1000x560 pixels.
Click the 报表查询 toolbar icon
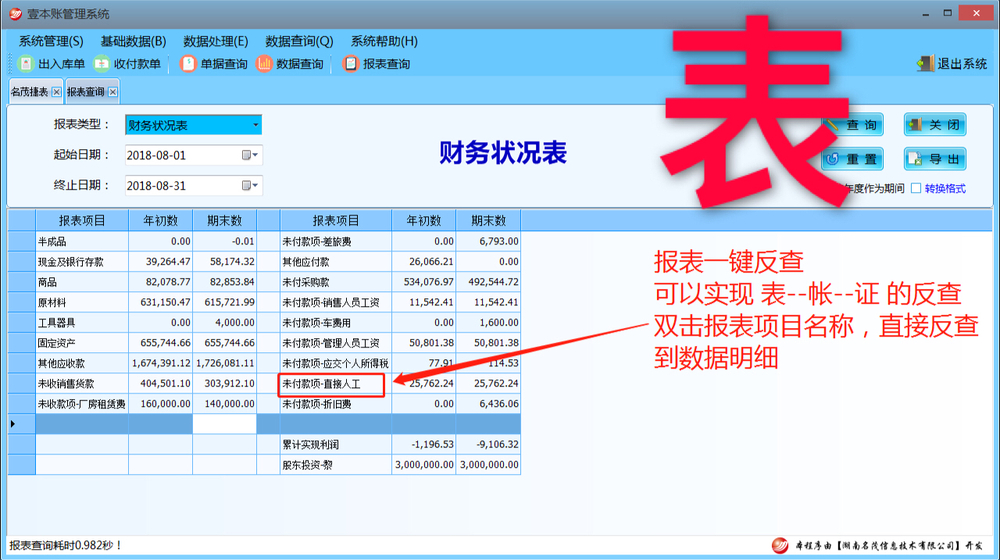pos(350,64)
